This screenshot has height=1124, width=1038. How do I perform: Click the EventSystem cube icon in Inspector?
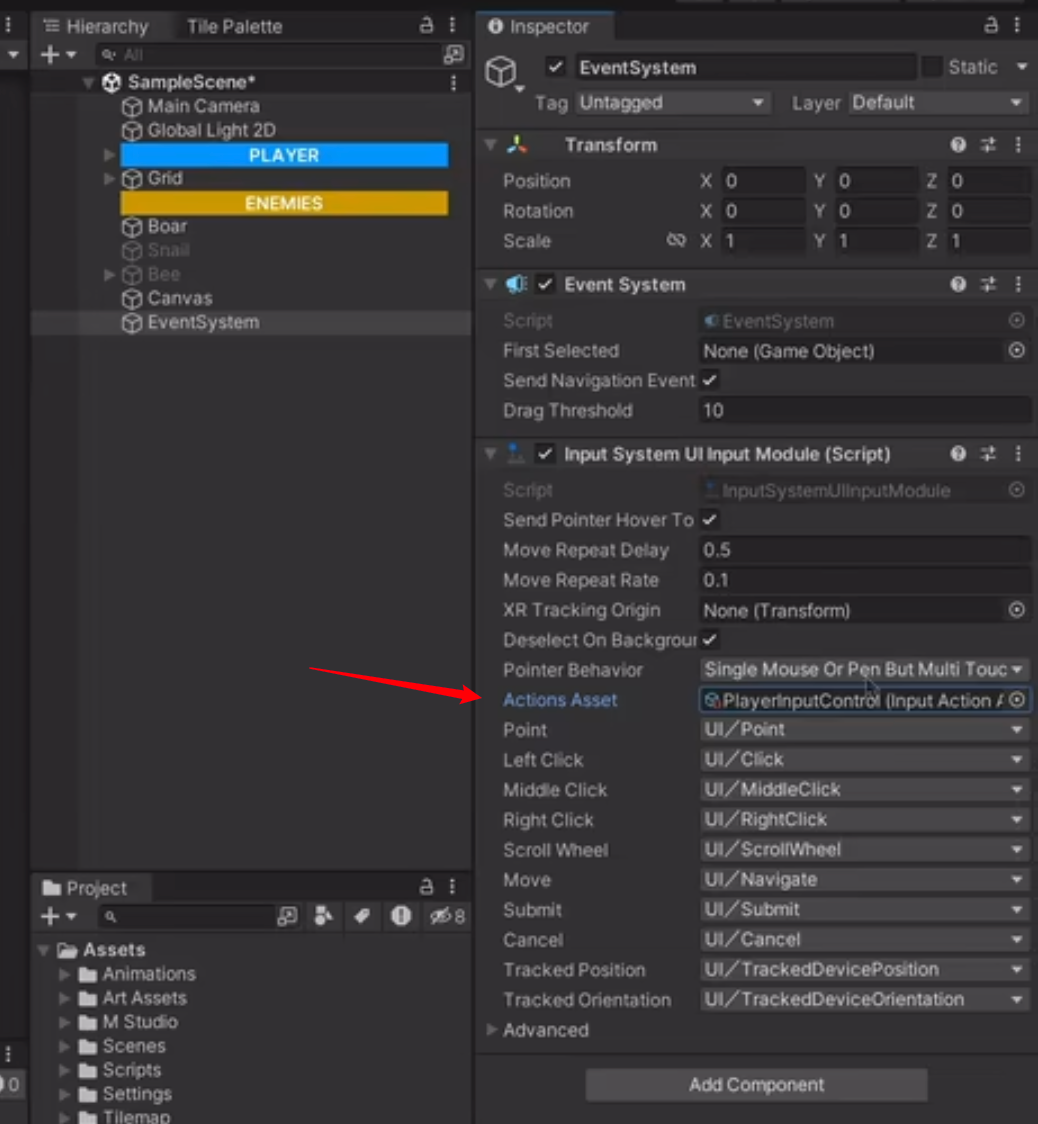click(x=503, y=72)
